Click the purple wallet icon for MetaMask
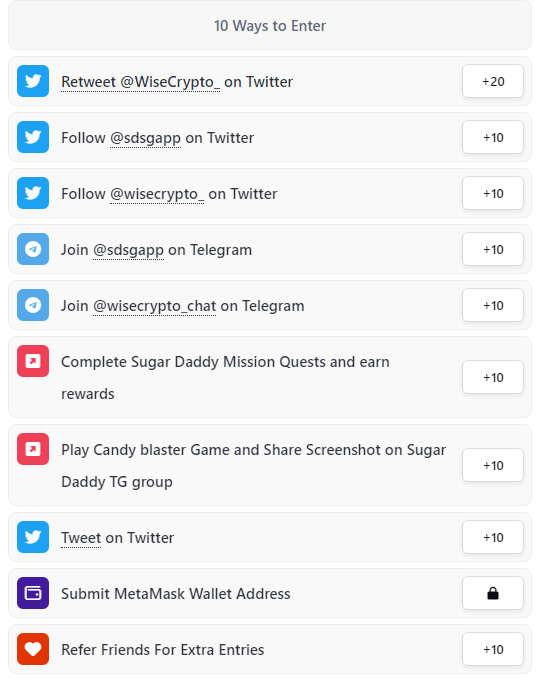The image size is (540, 680). point(33,593)
